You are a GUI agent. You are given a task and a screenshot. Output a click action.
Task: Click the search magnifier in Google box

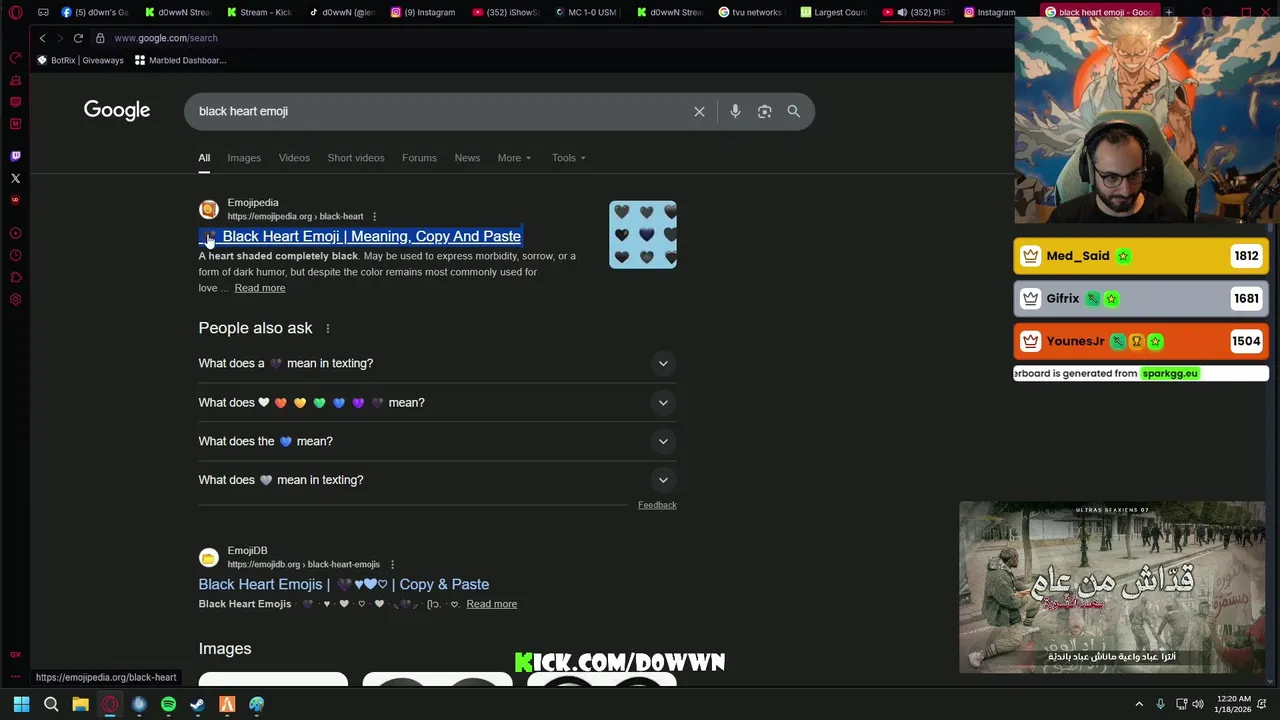(x=793, y=111)
